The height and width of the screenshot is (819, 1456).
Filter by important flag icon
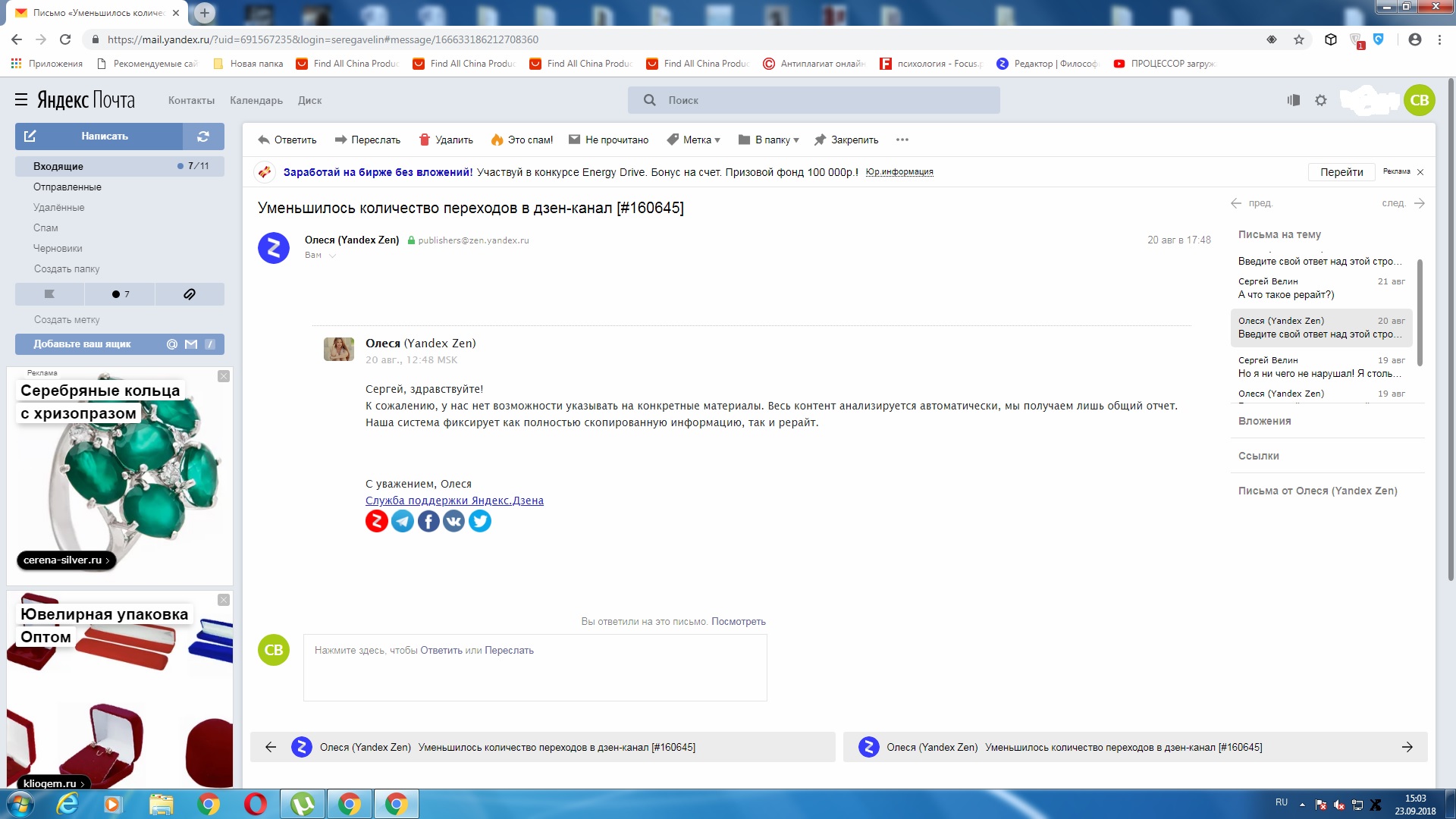coord(49,294)
